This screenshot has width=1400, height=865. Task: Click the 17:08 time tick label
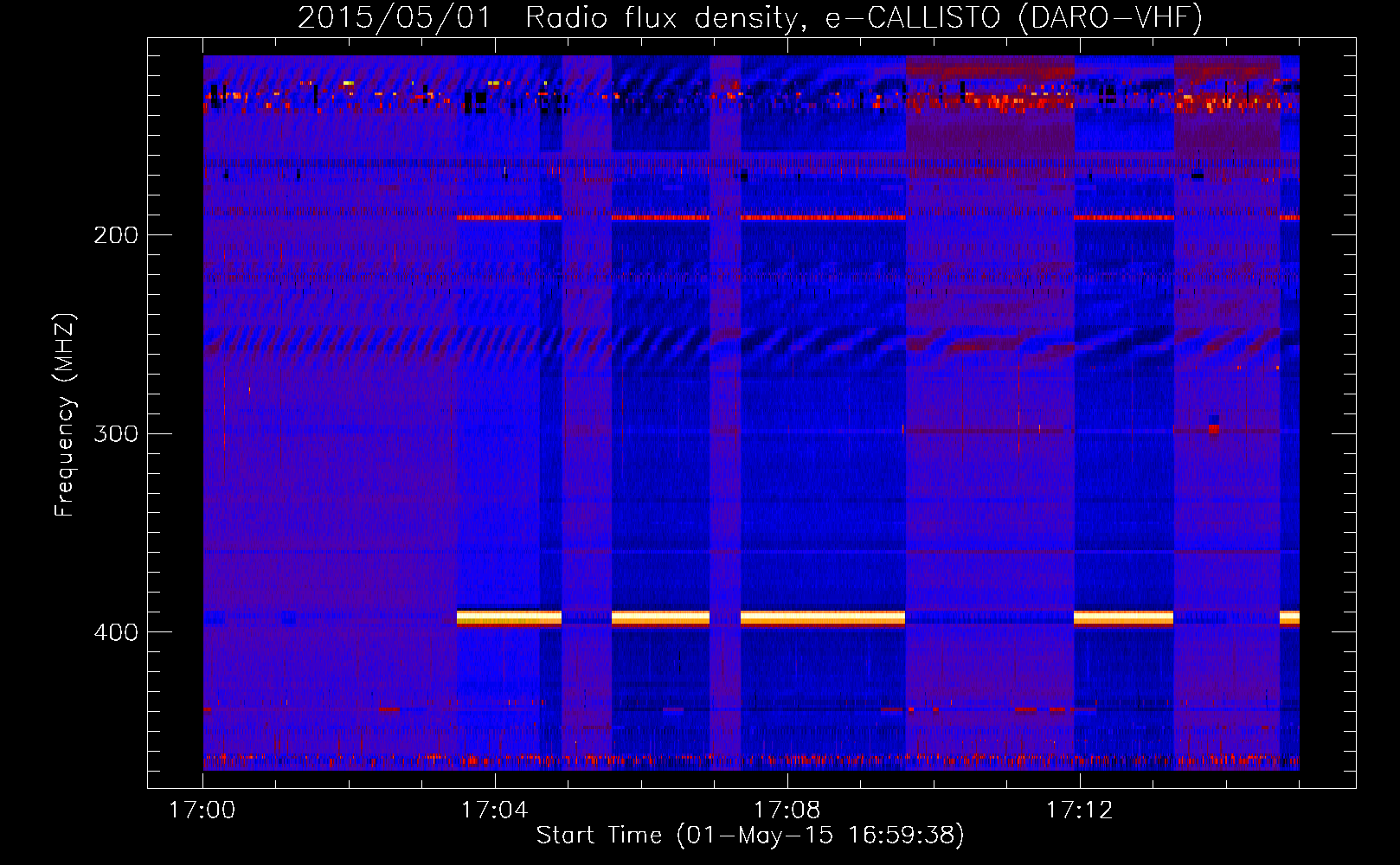point(787,811)
